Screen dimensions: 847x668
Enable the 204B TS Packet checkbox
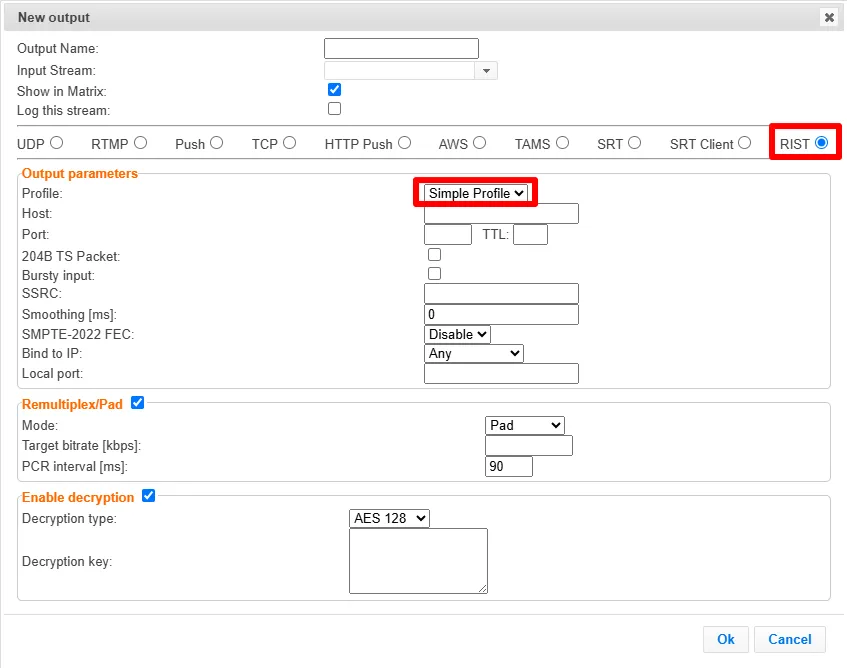434,254
